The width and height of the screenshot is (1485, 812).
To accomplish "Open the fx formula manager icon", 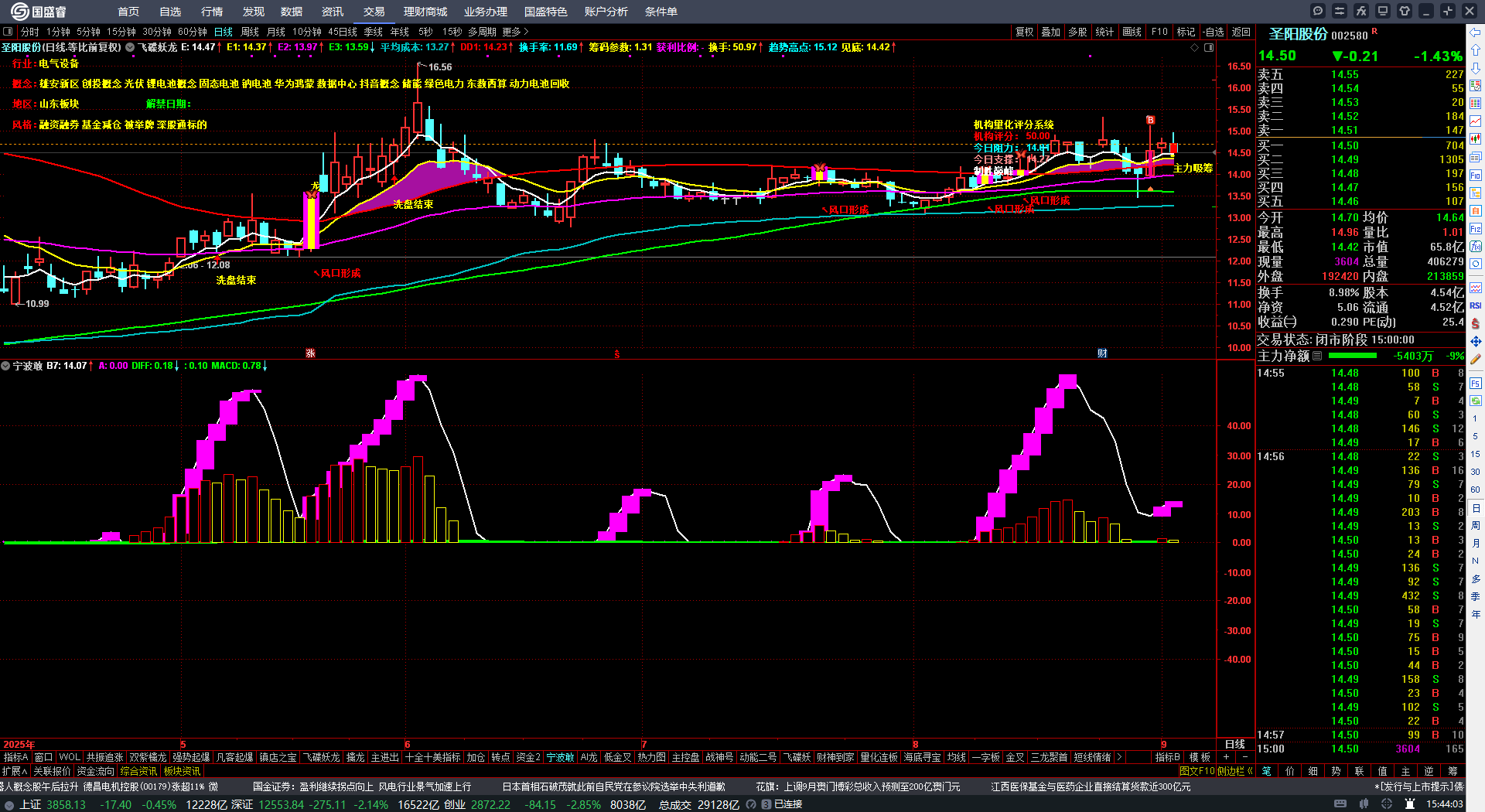I will 1361,11.
